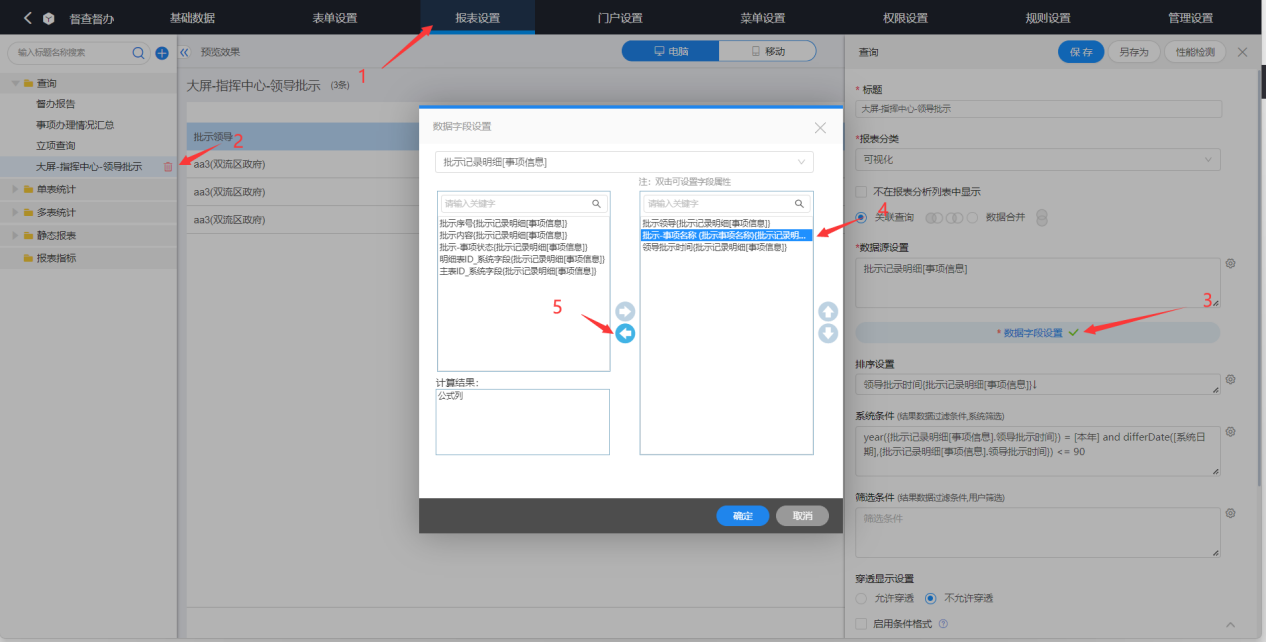Screen dimensions: 1266x642
Task: Add a new report with the plus icon
Action: click(x=161, y=52)
